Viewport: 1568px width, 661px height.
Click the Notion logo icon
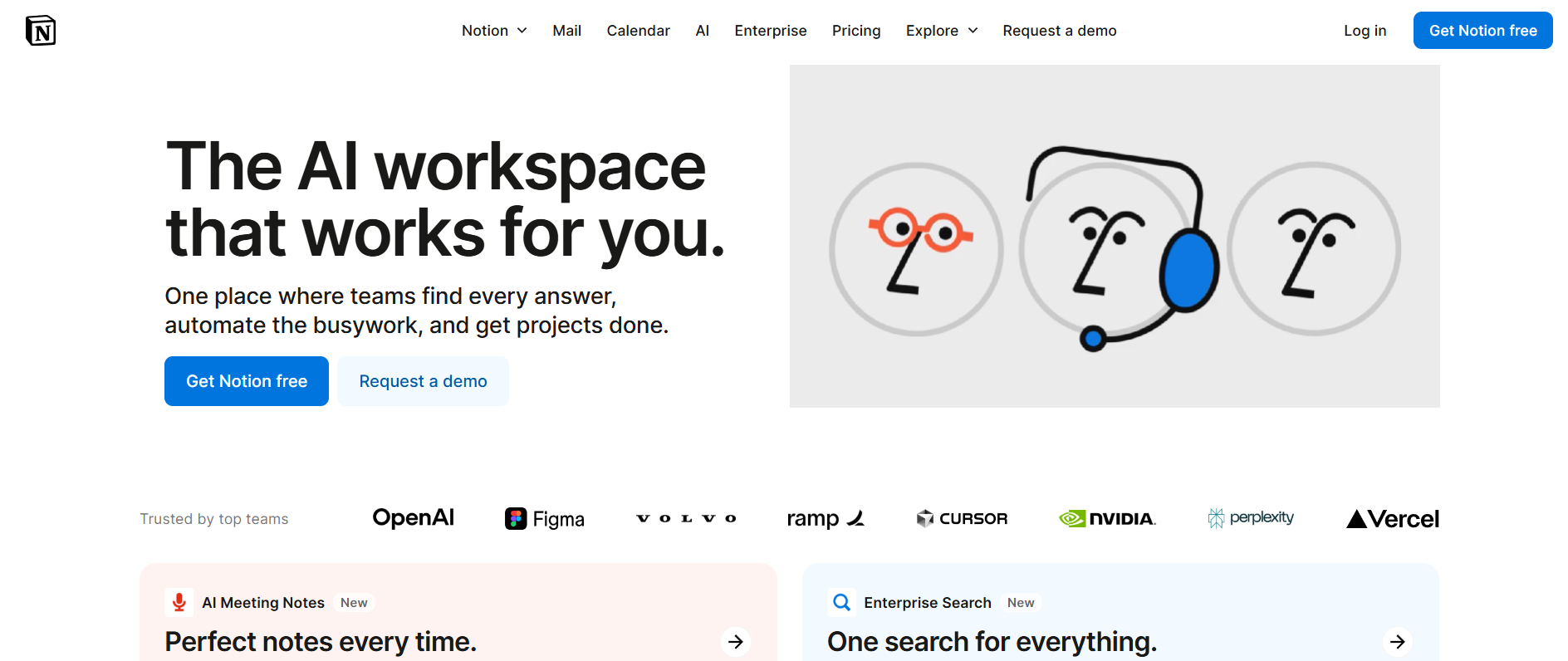pos(41,31)
